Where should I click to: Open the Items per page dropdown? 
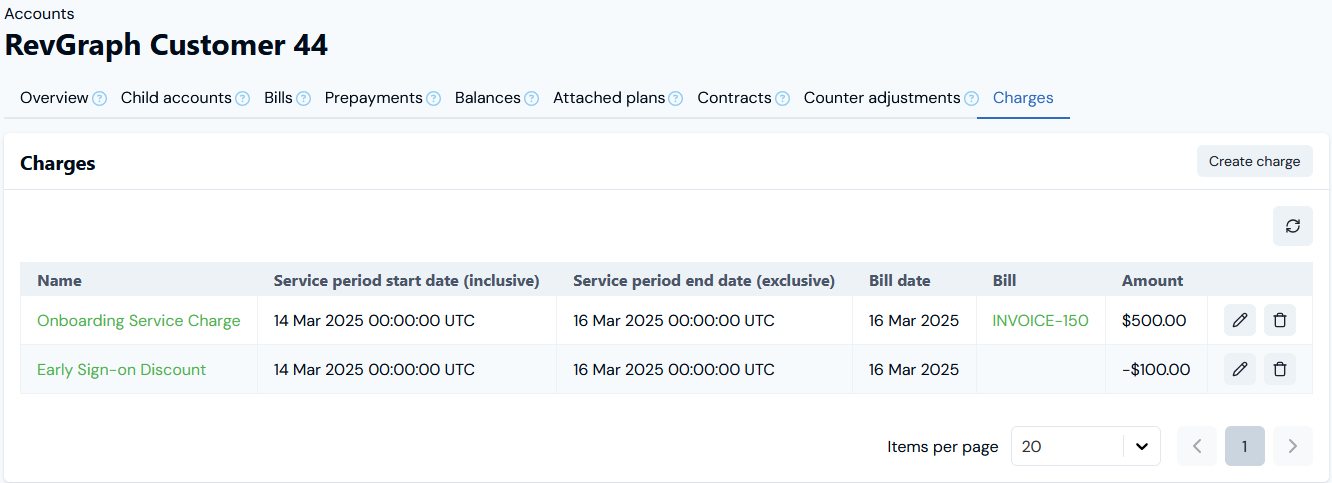point(1085,446)
